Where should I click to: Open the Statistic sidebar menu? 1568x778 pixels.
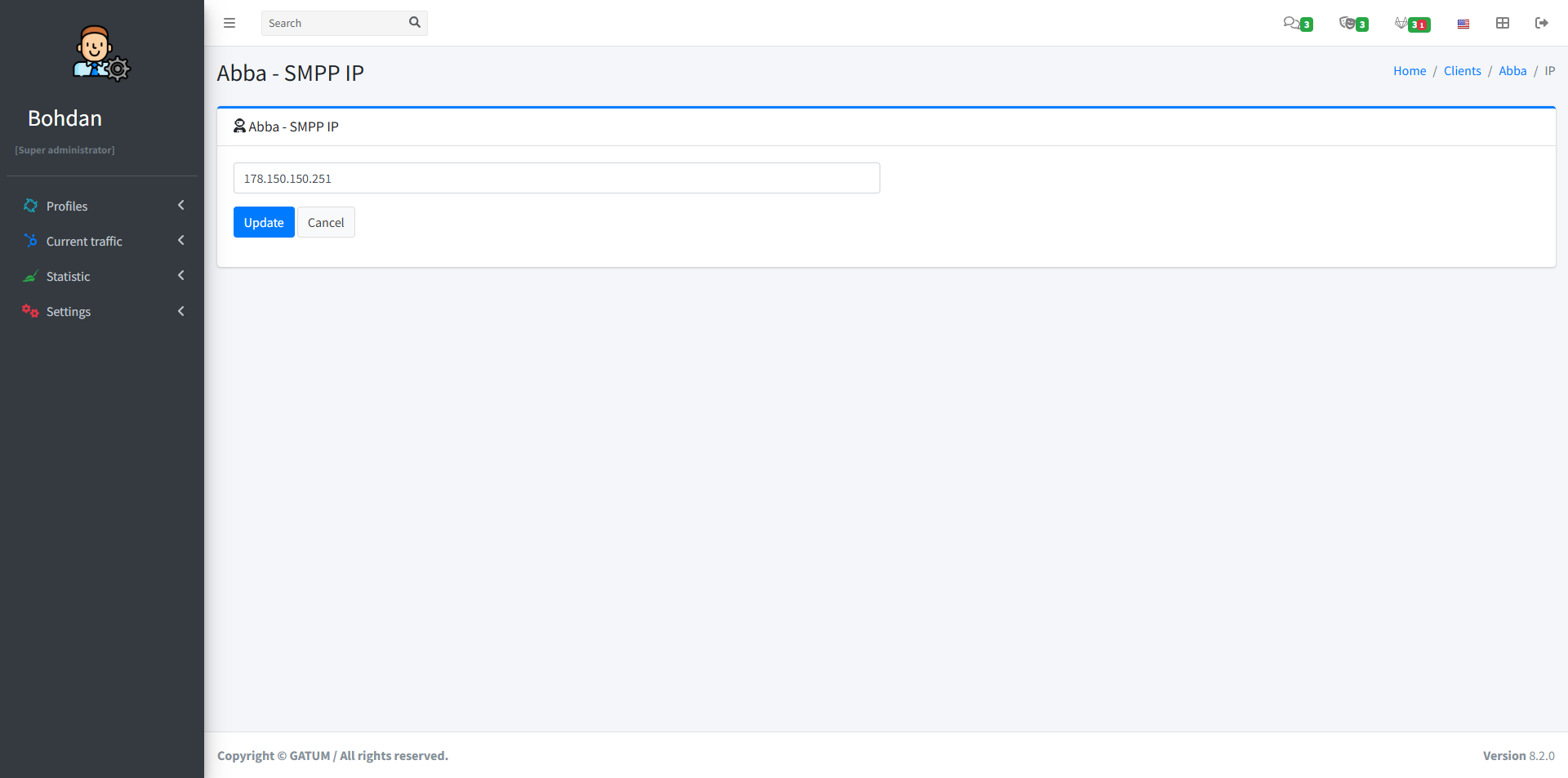pyautogui.click(x=69, y=277)
